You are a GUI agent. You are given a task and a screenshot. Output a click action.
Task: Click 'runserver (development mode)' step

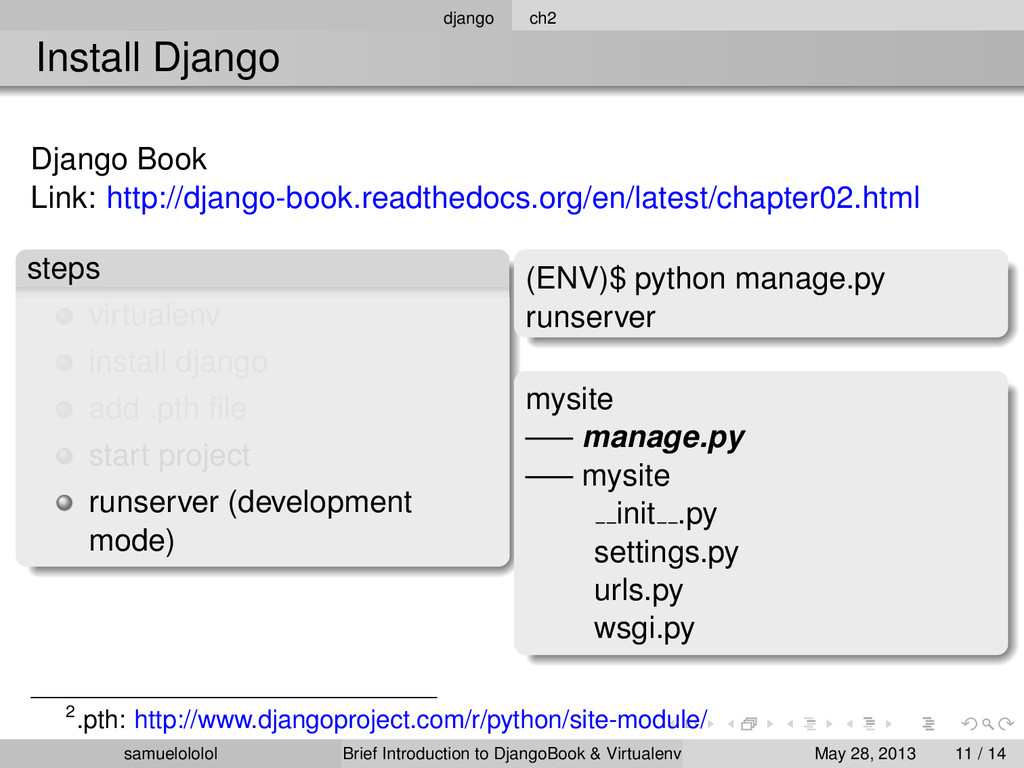(250, 520)
